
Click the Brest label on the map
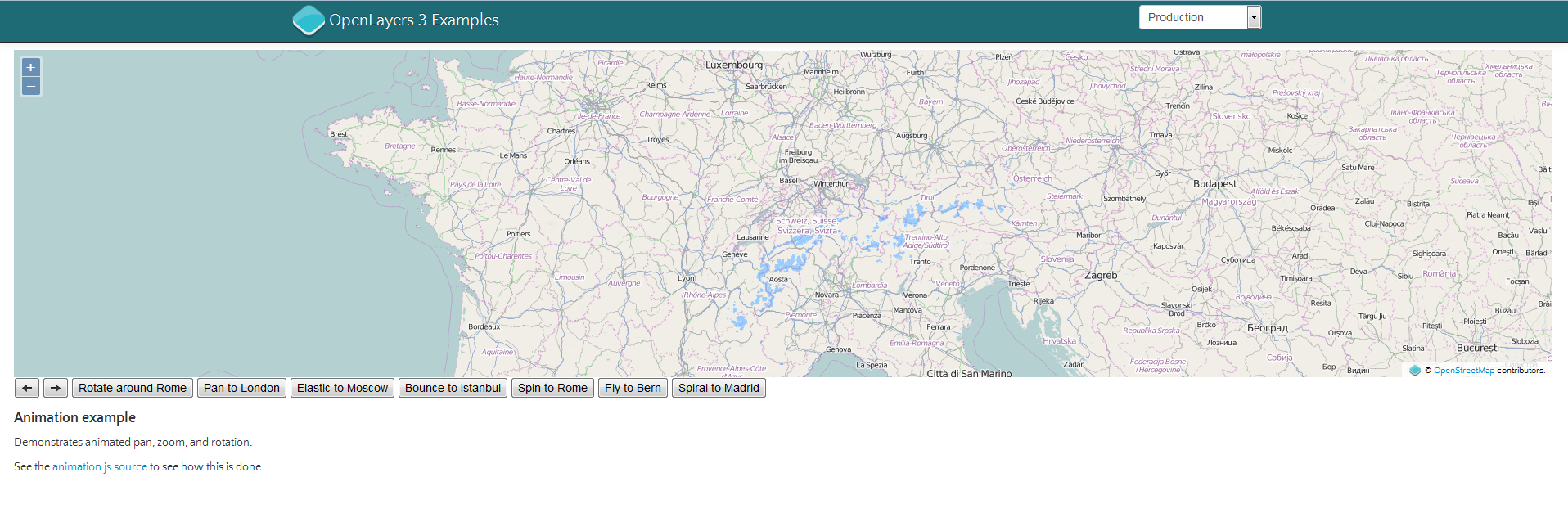pyautogui.click(x=339, y=134)
